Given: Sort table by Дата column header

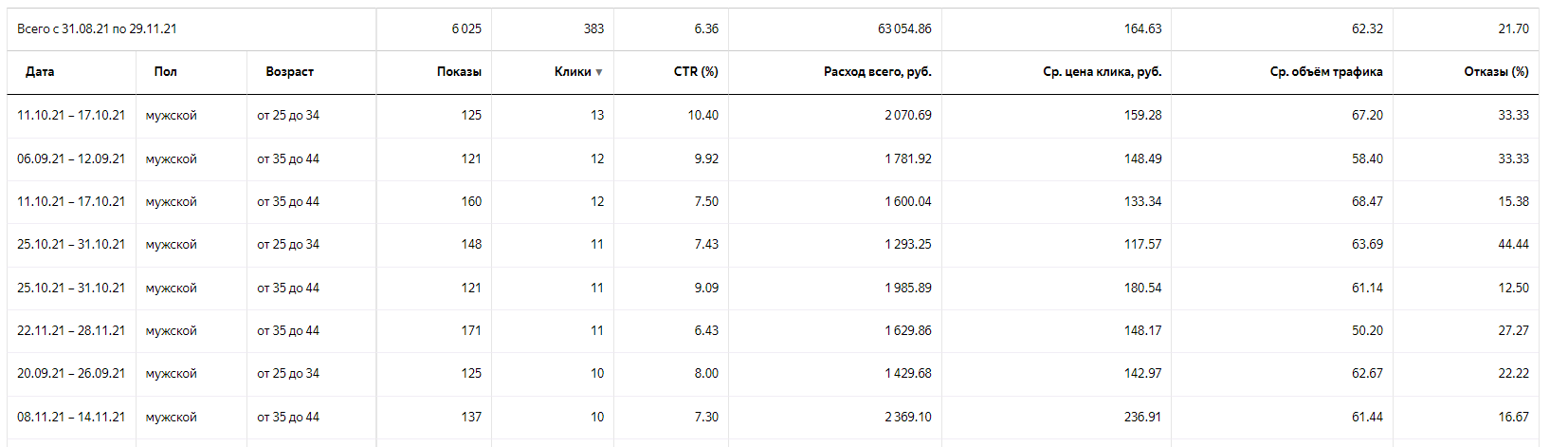Looking at the screenshot, I should (40, 72).
